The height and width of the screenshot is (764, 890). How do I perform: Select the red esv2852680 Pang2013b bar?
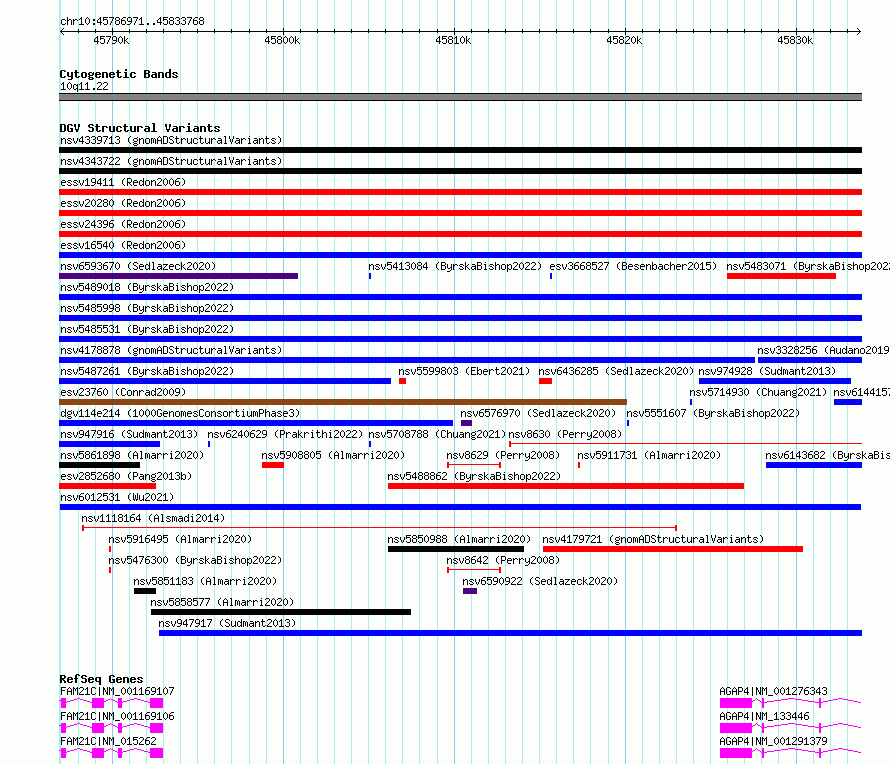coord(107,486)
